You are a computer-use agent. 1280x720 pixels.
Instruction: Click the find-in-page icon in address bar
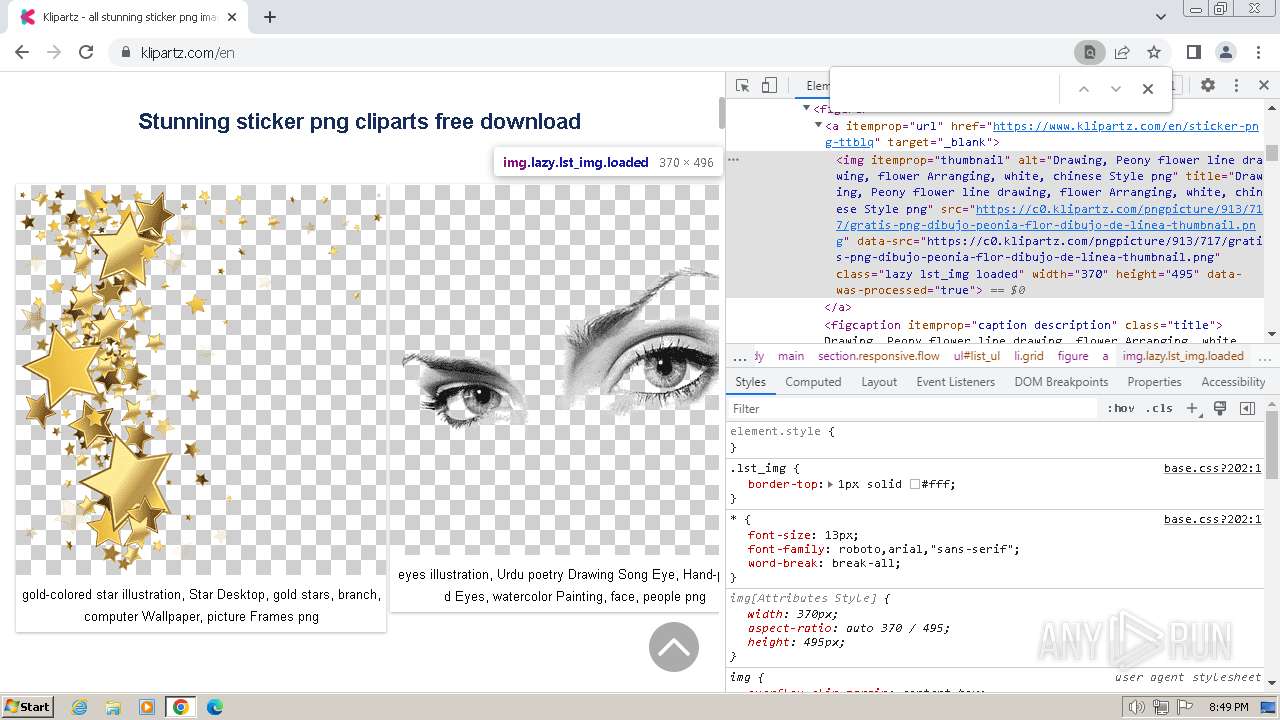click(1090, 52)
